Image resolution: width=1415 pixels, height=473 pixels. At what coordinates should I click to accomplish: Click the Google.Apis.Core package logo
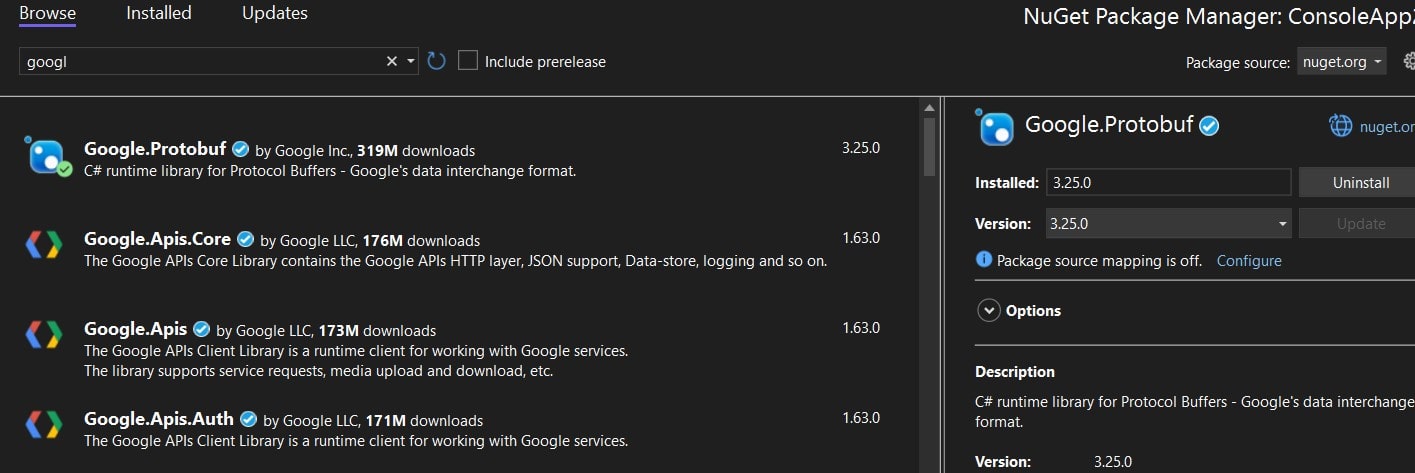44,245
